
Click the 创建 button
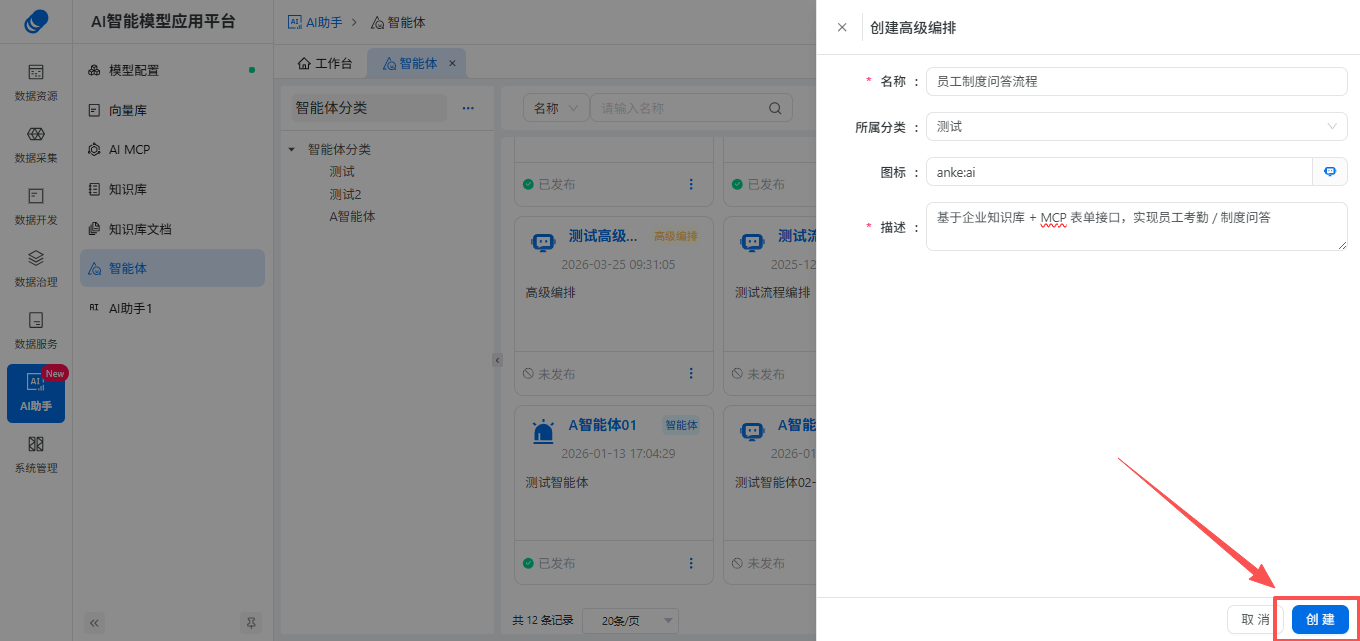1320,619
